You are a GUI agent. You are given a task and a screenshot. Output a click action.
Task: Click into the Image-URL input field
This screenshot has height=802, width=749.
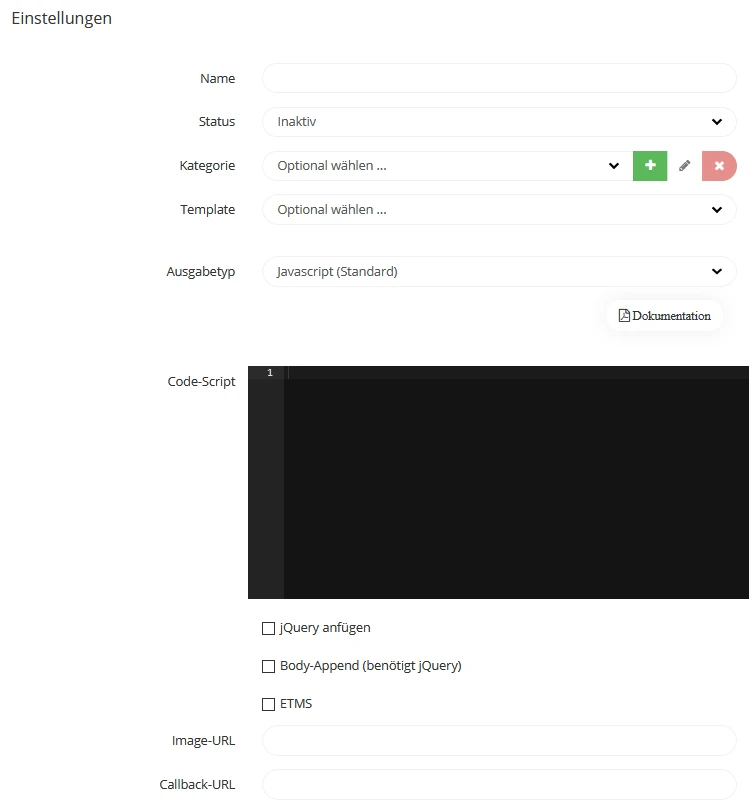click(x=498, y=741)
